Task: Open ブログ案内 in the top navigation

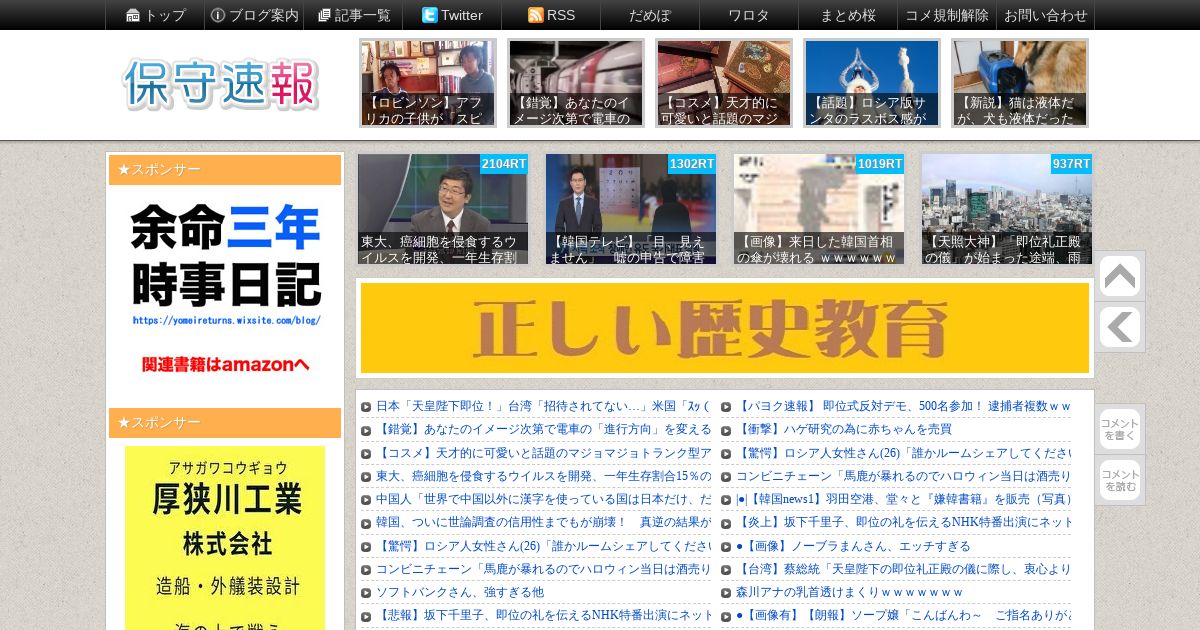Action: [x=254, y=15]
